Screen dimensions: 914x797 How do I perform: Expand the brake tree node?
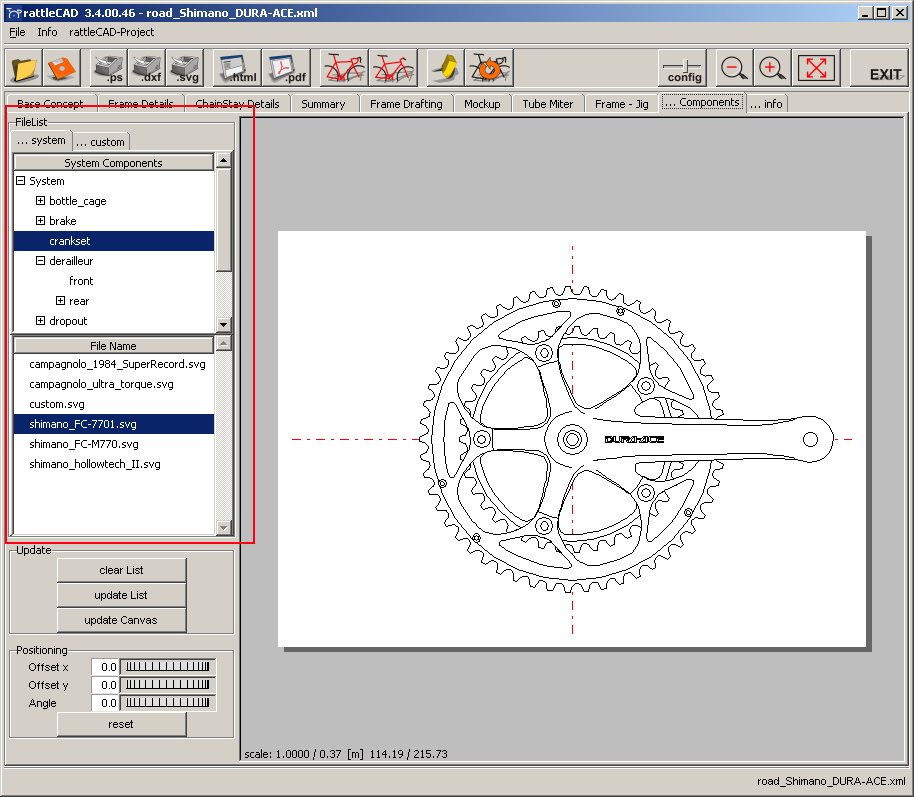tap(40, 220)
